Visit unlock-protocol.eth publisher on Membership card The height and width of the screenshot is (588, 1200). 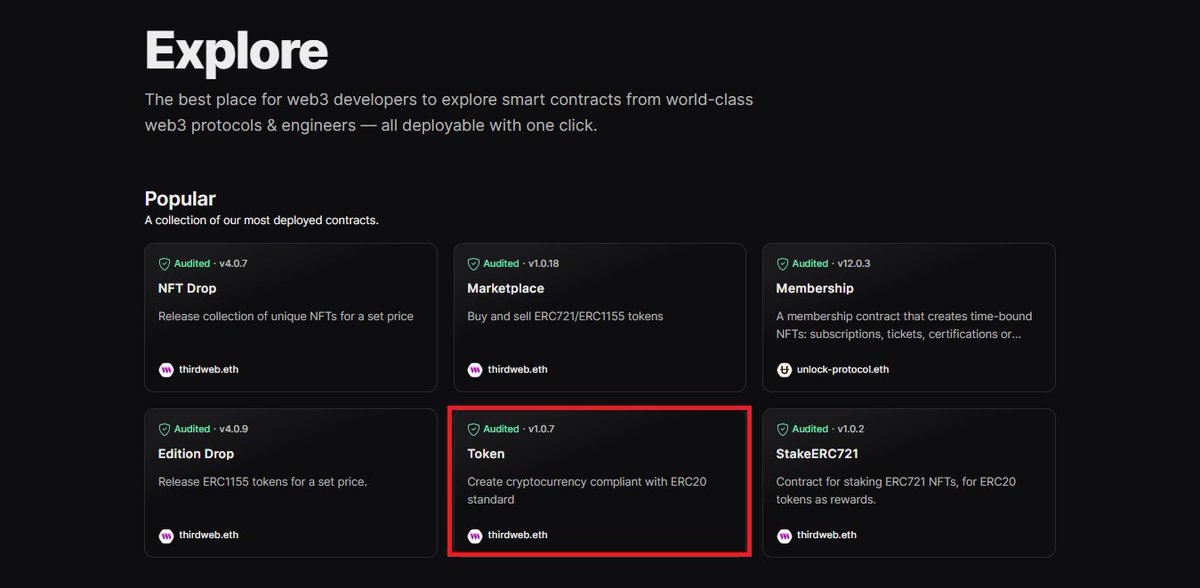tap(843, 370)
